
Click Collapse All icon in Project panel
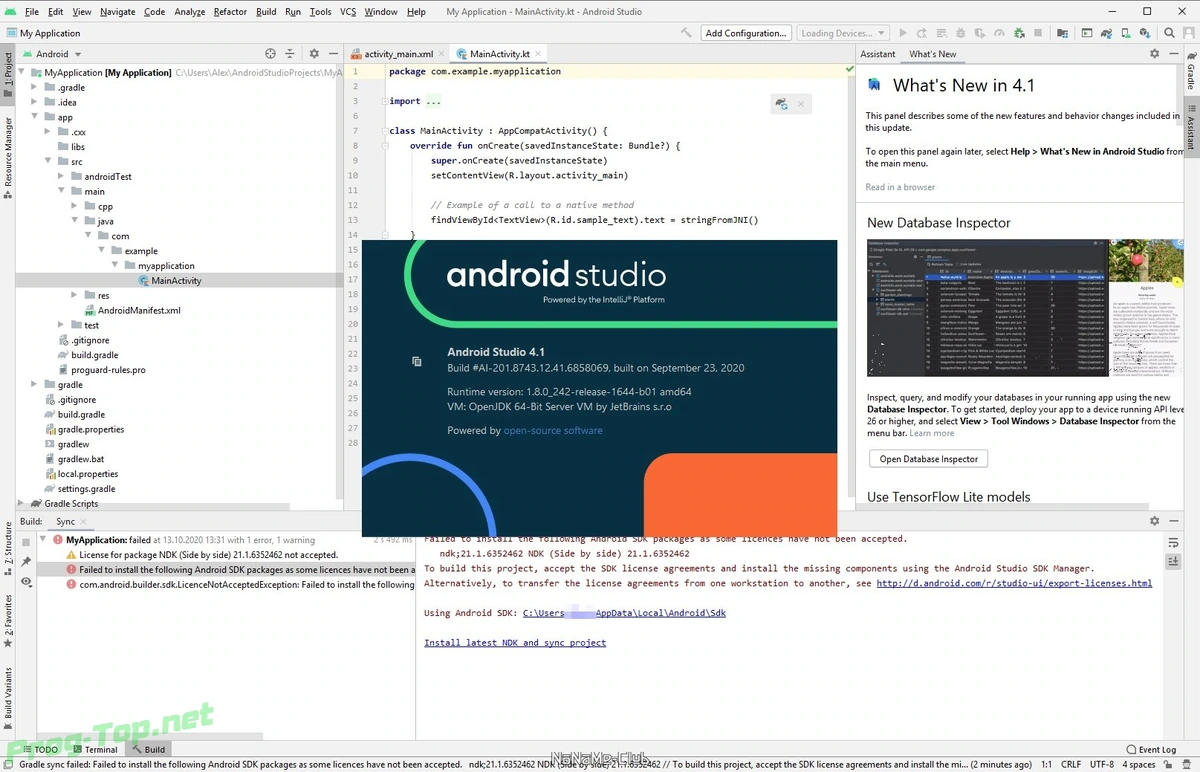[x=290, y=53]
